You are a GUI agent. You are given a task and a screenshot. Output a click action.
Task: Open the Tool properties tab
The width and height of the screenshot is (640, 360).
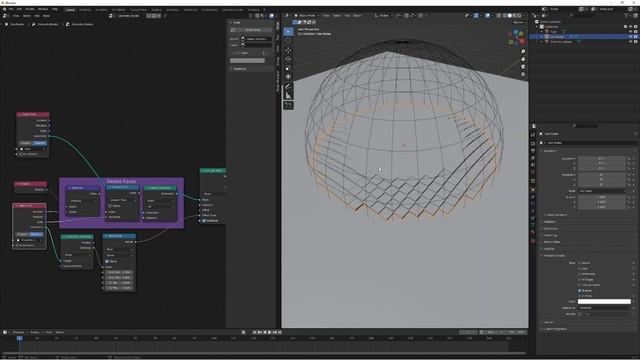(533, 135)
